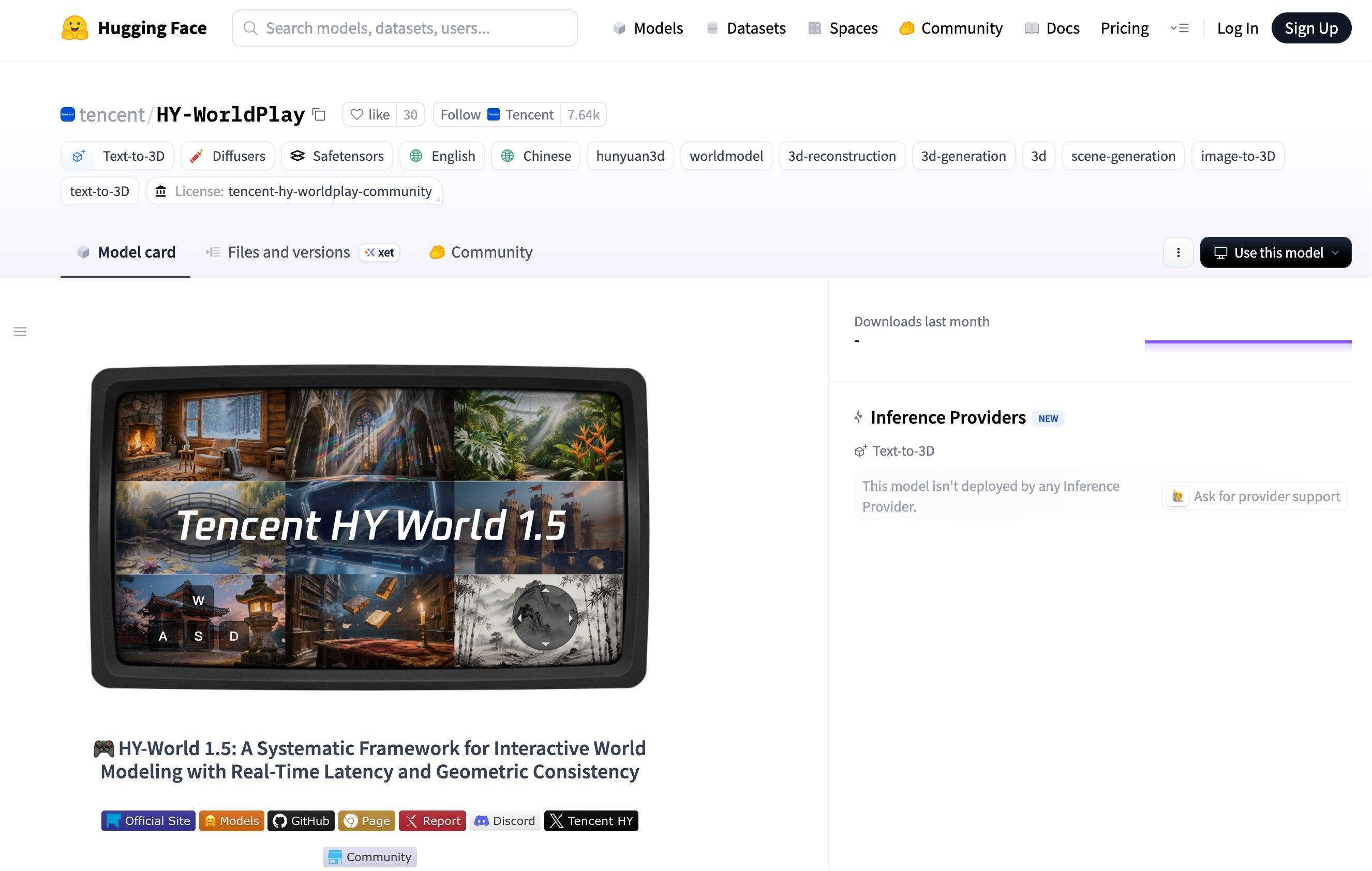Toggle table of contents hamburger icon
Viewport: 1372px width, 871px height.
pos(20,332)
